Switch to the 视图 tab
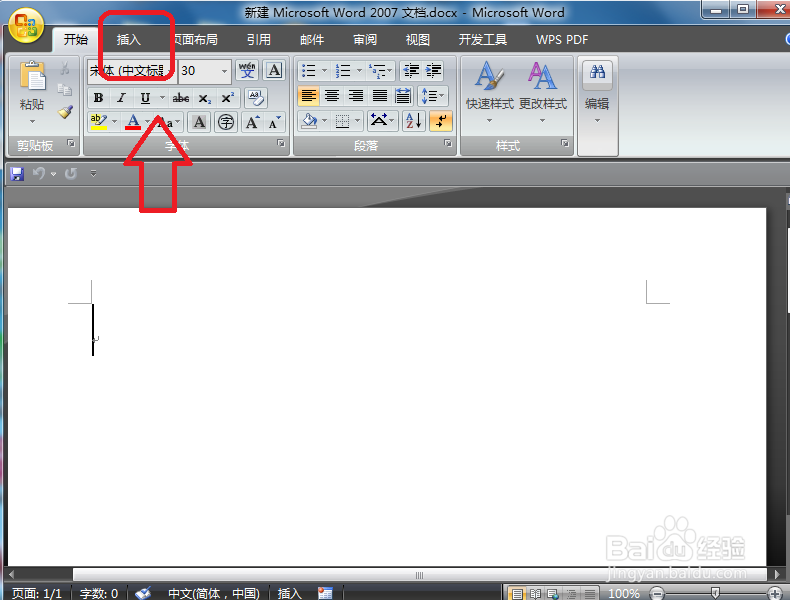The height and width of the screenshot is (600, 790). [x=418, y=39]
